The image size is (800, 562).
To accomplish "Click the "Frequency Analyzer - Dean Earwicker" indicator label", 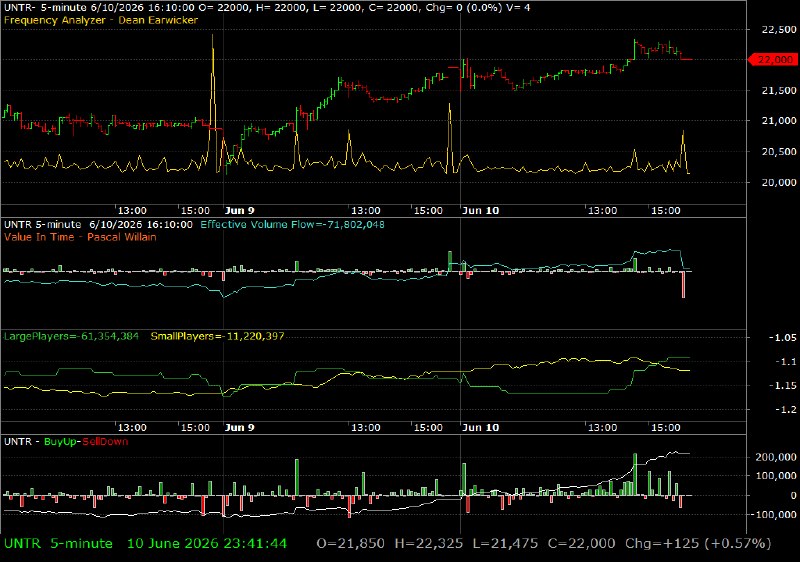I will pyautogui.click(x=101, y=20).
